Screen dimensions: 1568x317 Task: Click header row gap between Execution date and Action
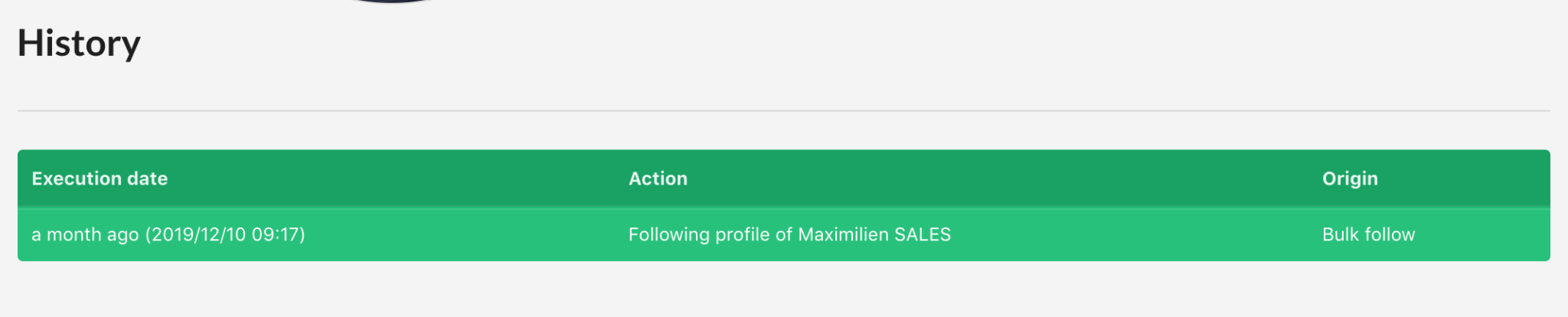point(398,178)
